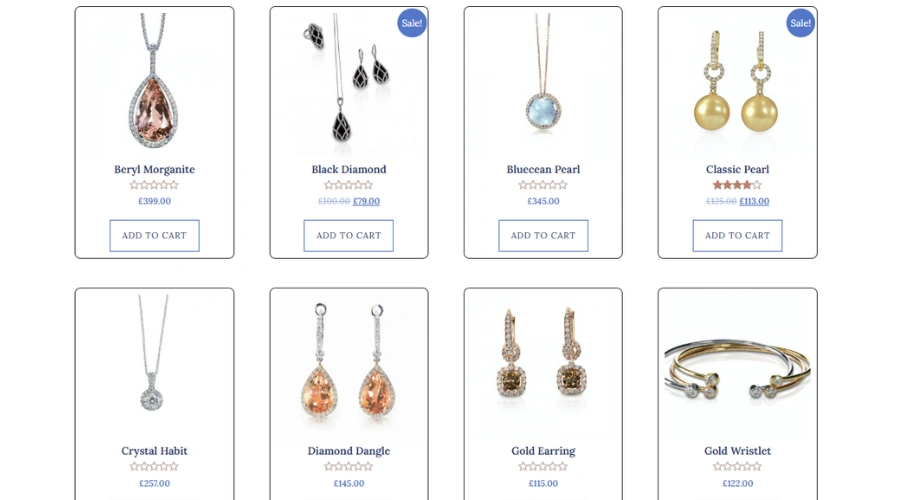Add Classic Pearl to cart
This screenshot has width=900, height=500.
click(x=737, y=235)
